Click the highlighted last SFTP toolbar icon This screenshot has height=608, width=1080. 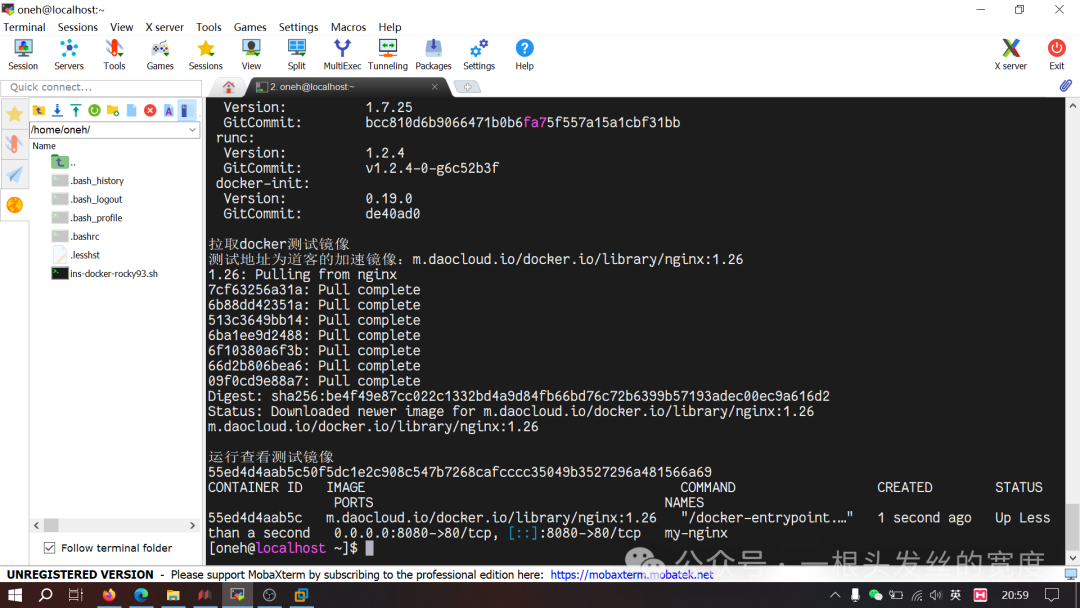click(x=186, y=111)
